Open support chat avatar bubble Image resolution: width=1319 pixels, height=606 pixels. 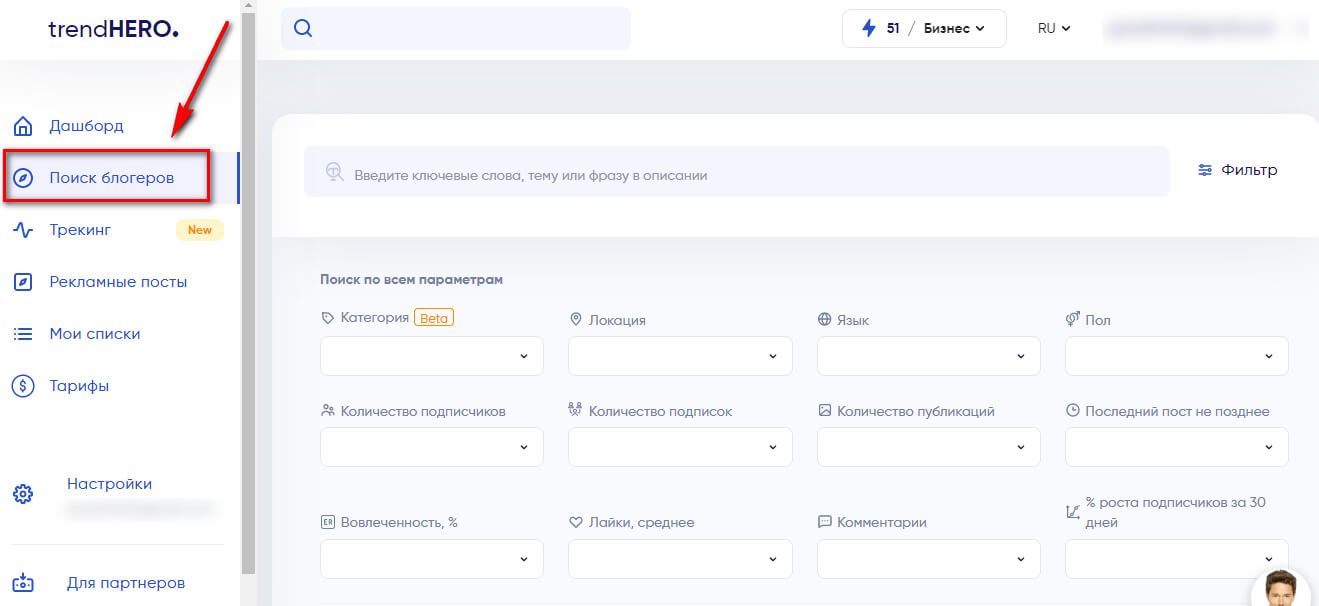click(x=1281, y=589)
